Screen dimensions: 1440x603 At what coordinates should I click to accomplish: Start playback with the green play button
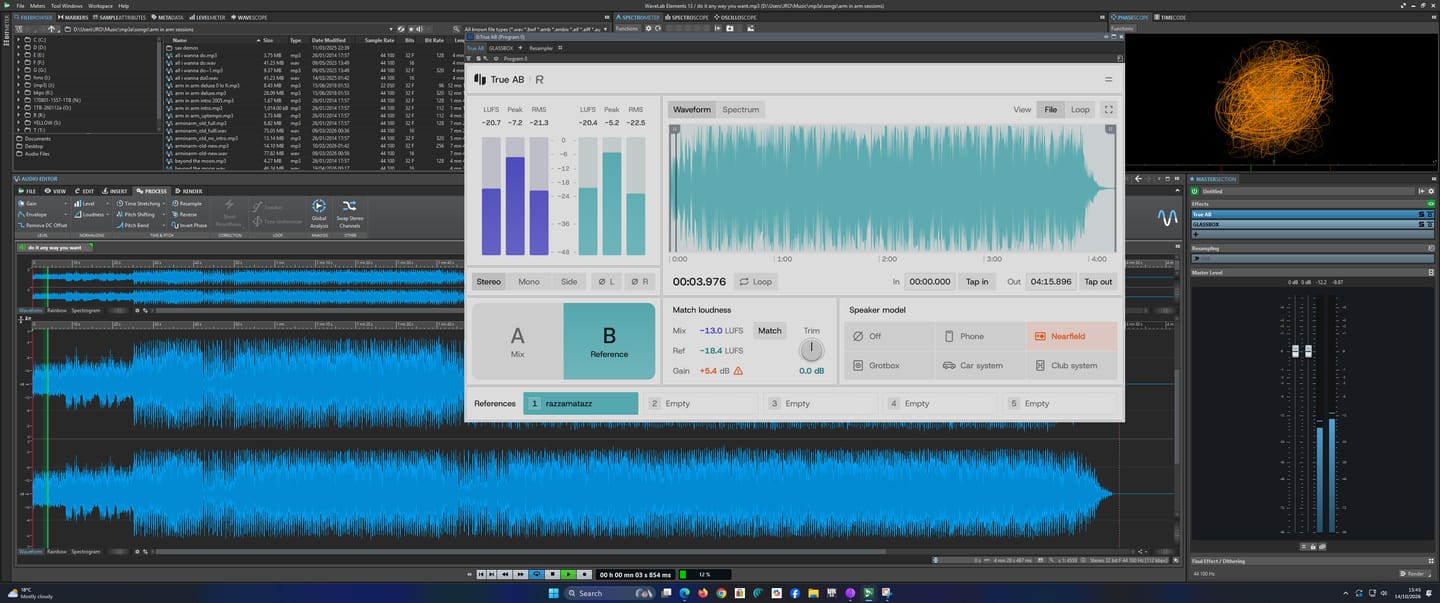568,574
